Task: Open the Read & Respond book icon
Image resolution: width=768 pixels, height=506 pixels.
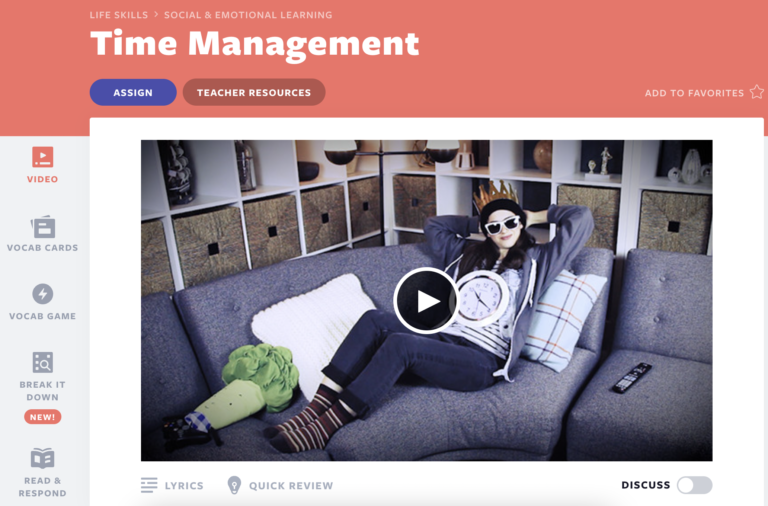Action: click(42, 458)
